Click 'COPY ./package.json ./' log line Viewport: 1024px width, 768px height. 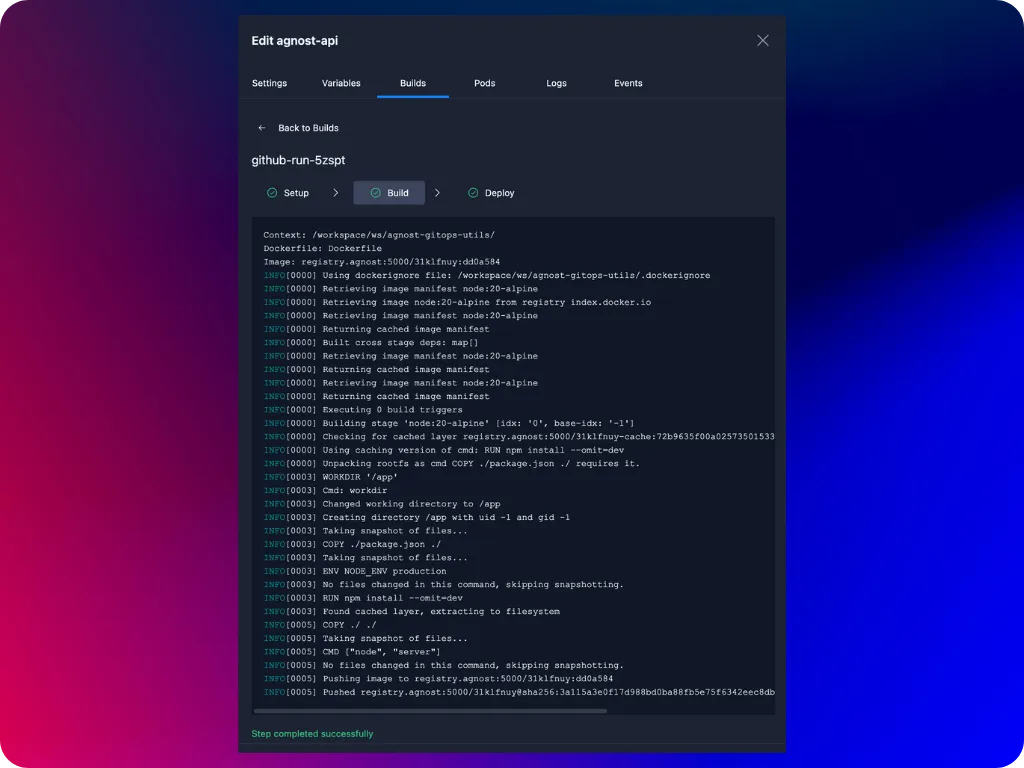[x=352, y=545]
